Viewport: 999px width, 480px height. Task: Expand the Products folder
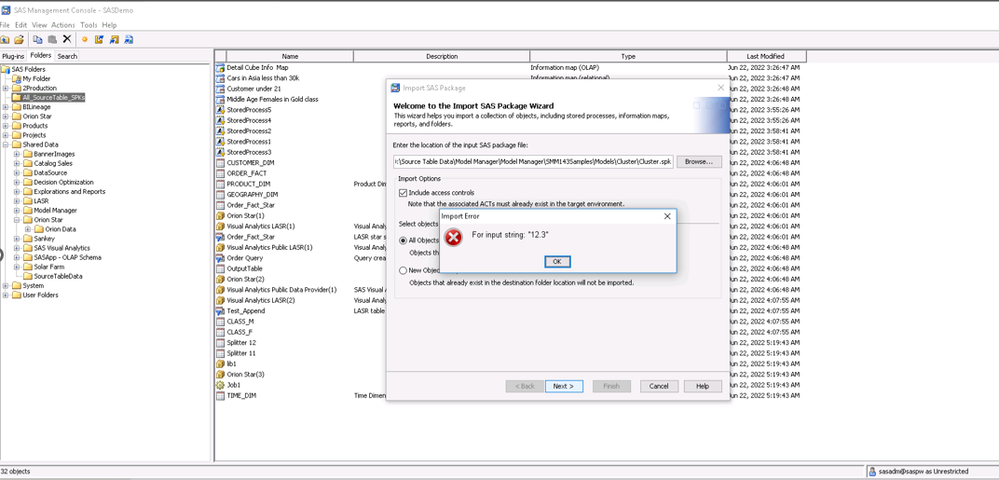pyautogui.click(x=5, y=126)
